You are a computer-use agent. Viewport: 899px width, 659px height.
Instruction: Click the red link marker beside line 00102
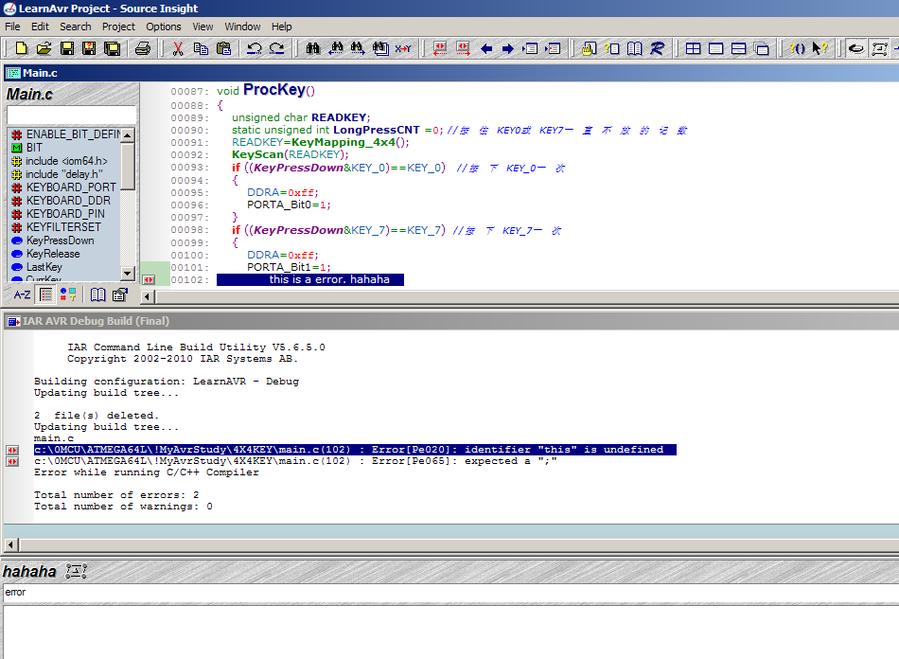(148, 280)
